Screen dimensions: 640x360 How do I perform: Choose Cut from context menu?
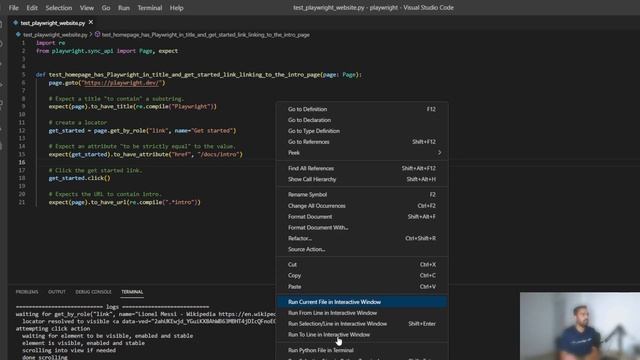[362, 264]
